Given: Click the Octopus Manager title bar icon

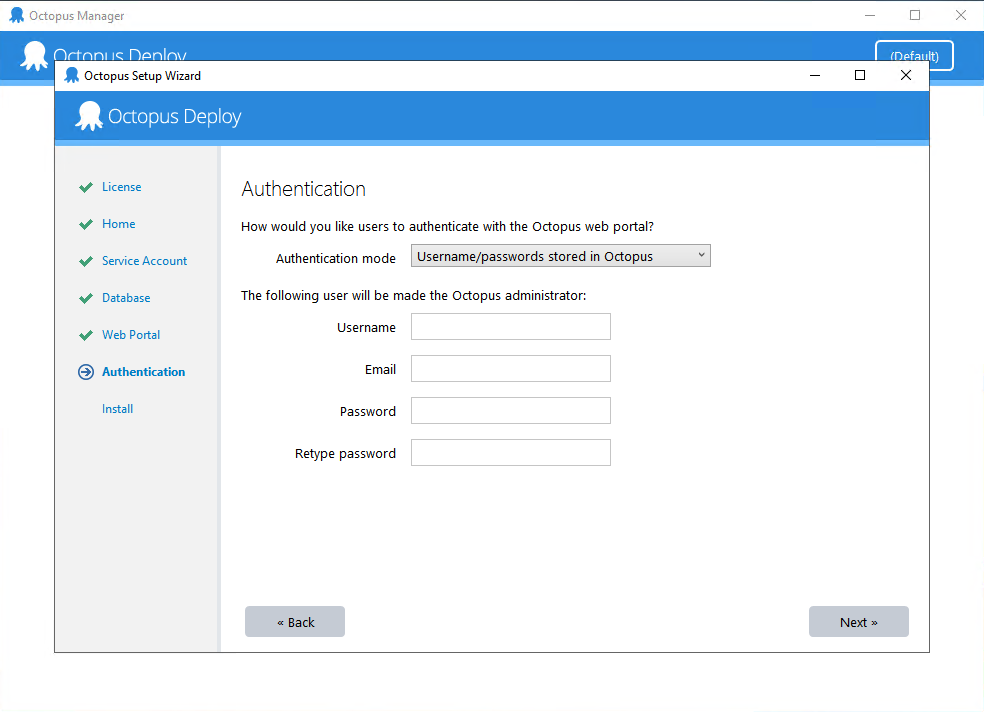Looking at the screenshot, I should point(17,15).
